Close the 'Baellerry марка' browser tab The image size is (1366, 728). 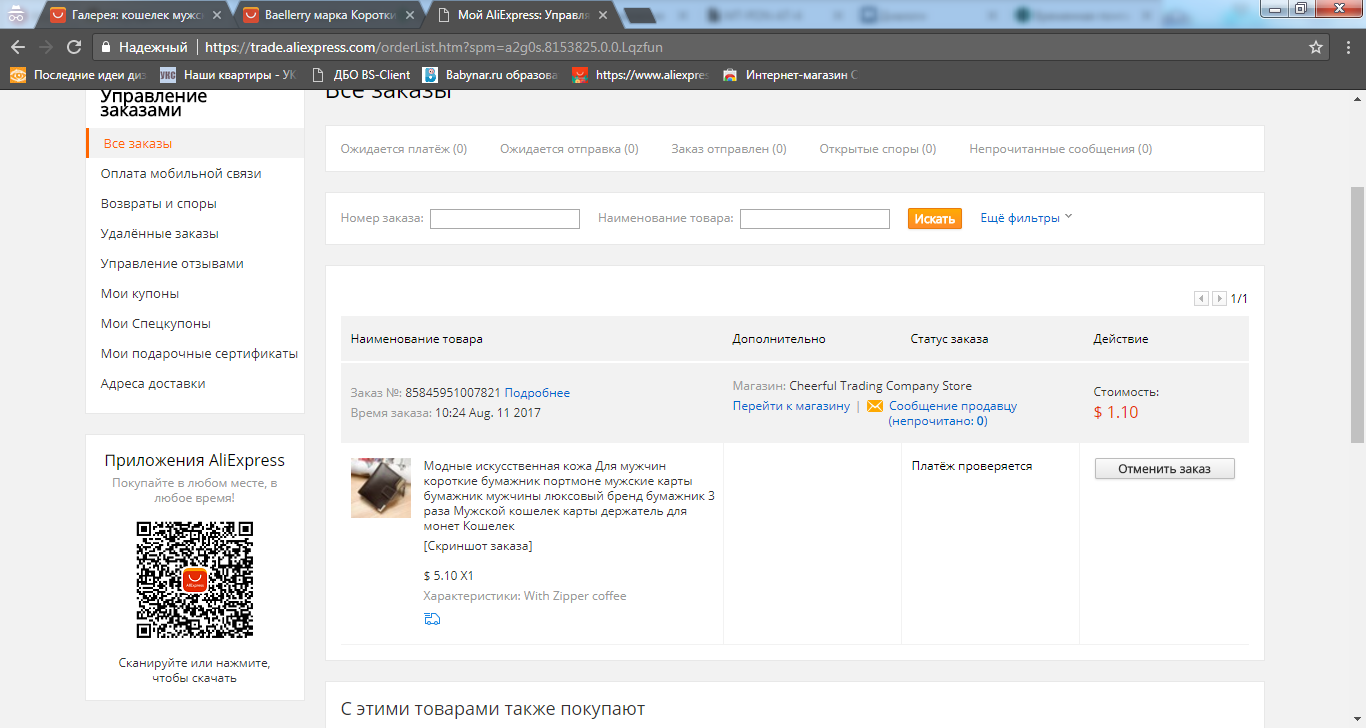point(410,15)
